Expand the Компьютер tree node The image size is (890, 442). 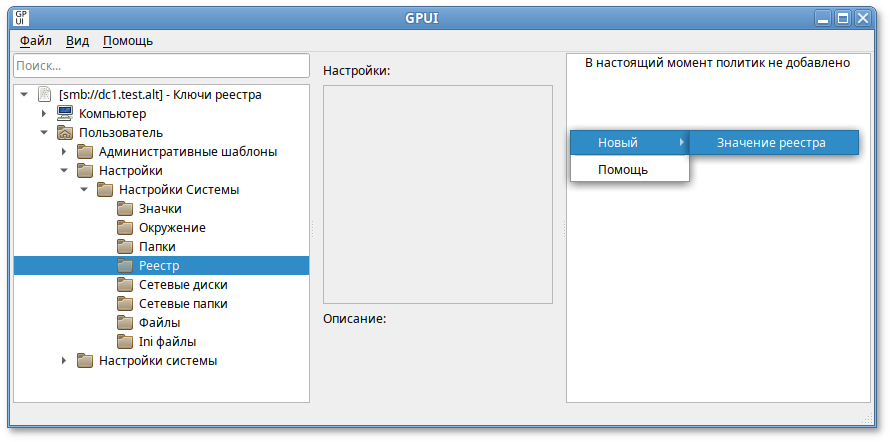44,114
